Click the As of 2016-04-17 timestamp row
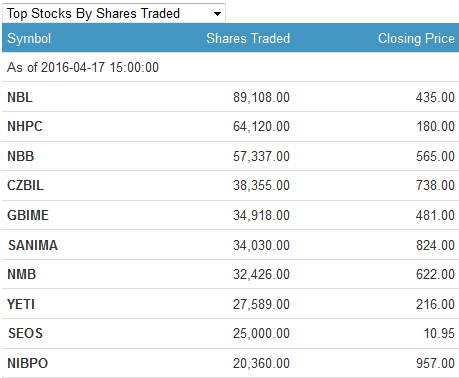 pos(230,67)
